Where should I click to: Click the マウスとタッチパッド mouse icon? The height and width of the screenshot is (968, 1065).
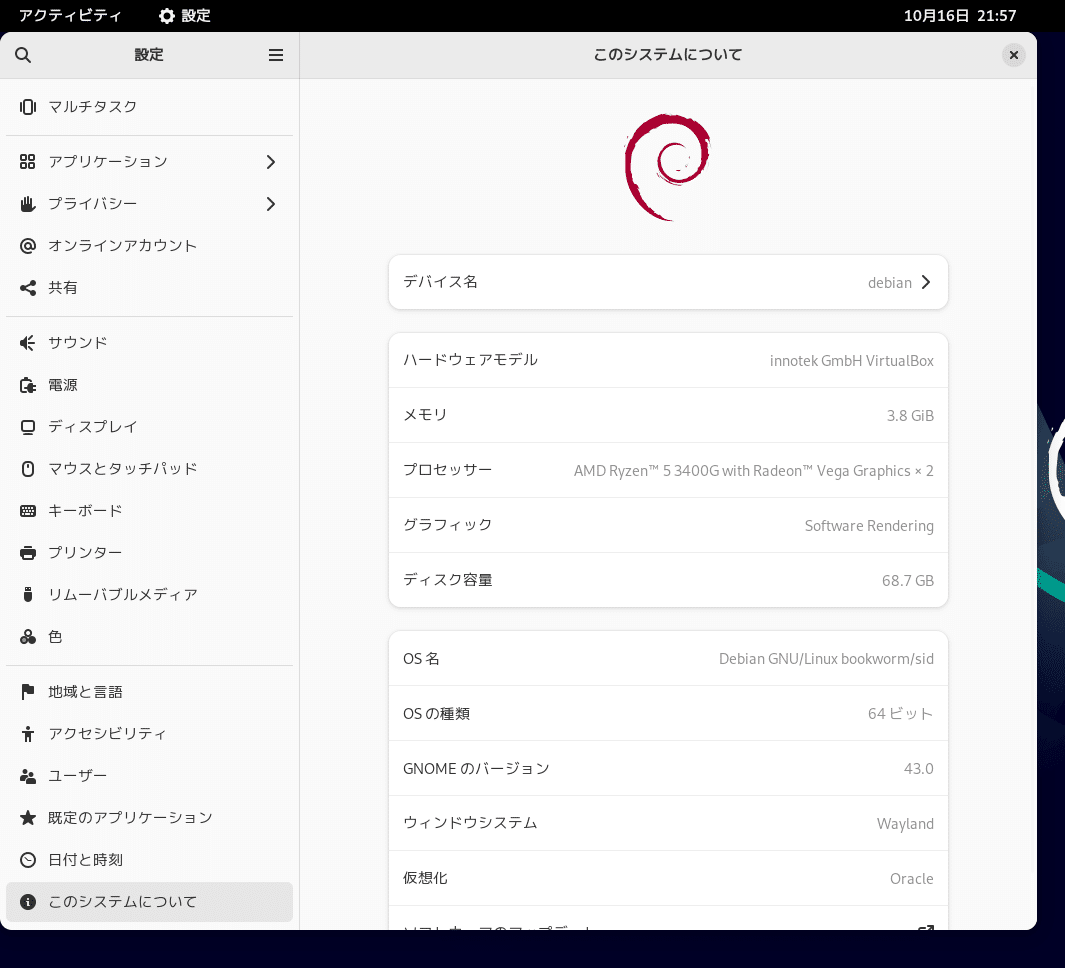pos(28,469)
